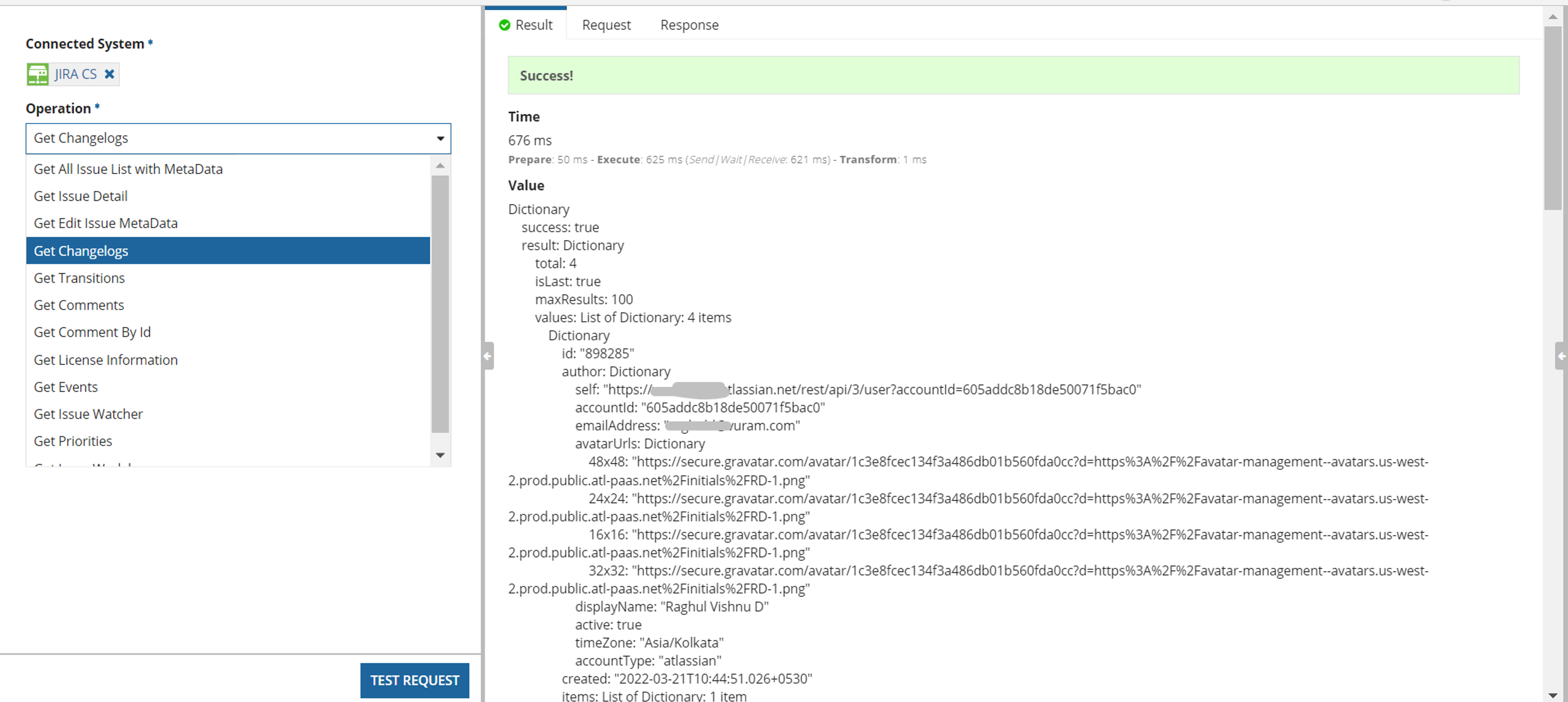Click the result pane scroll up arrow
The height and width of the screenshot is (702, 1568).
click(x=1553, y=16)
